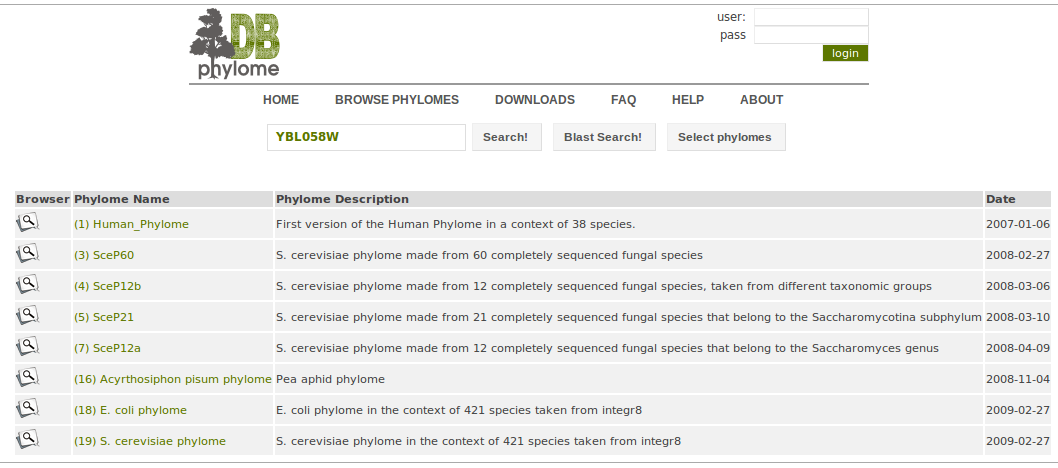Open the (3) SceP60 phylome link
The width and height of the screenshot is (1058, 468).
click(x=104, y=255)
